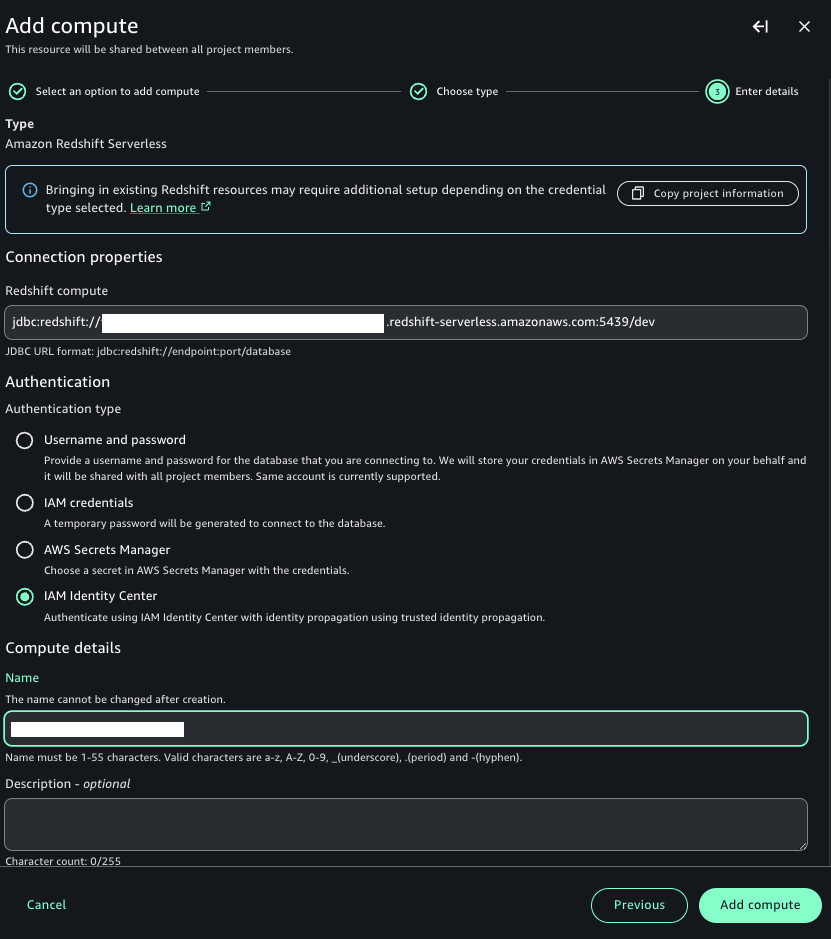Click the collapse panel arrow icon
This screenshot has width=831, height=939.
tap(760, 27)
